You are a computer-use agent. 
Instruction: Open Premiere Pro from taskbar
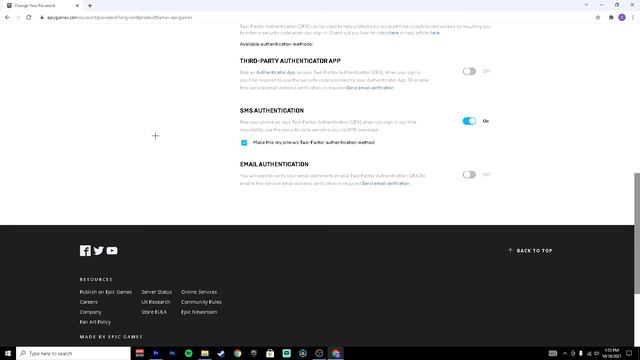click(156, 353)
